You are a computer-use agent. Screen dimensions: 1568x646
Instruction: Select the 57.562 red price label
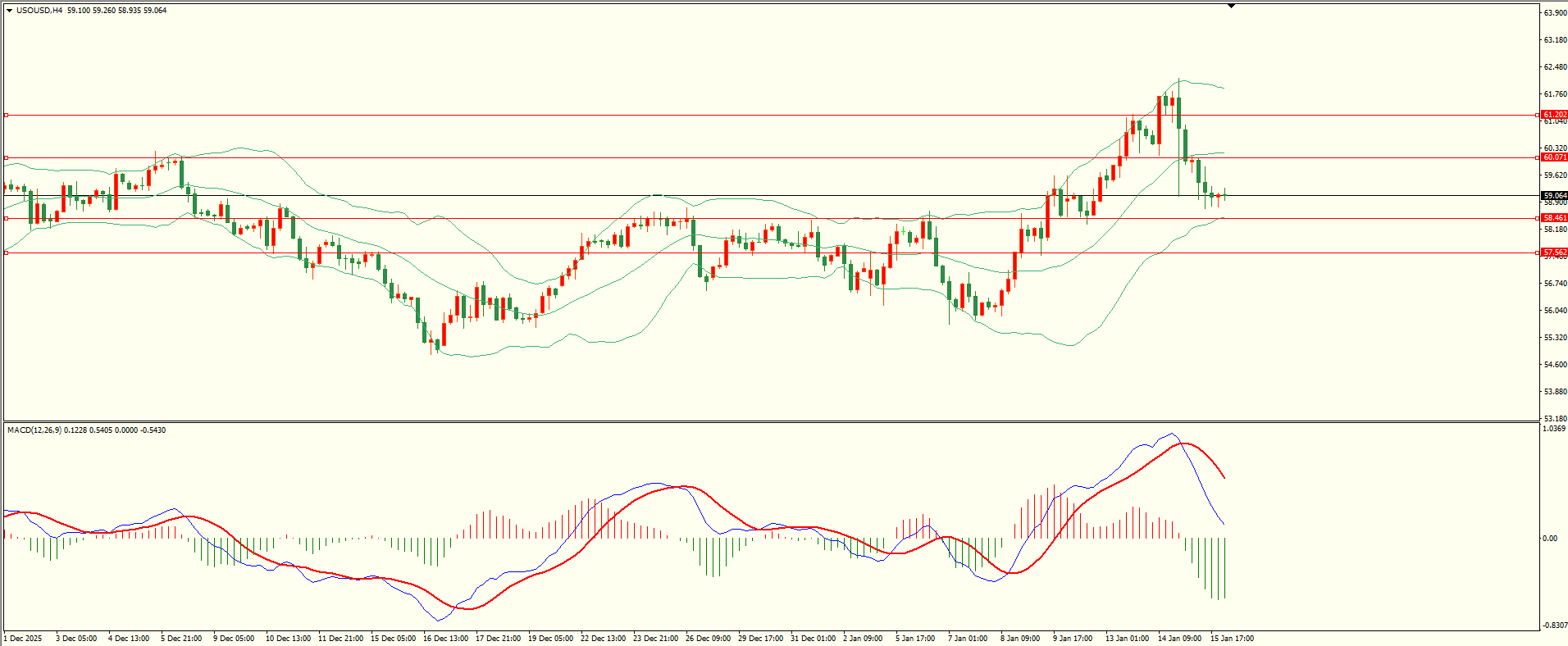click(x=1554, y=253)
